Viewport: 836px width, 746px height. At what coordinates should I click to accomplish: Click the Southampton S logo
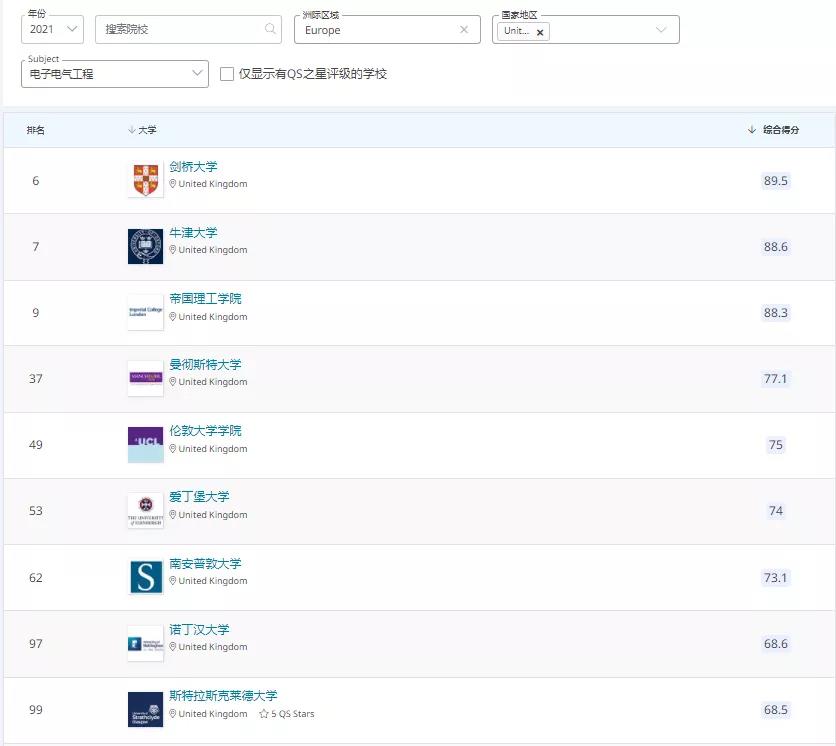tap(146, 577)
